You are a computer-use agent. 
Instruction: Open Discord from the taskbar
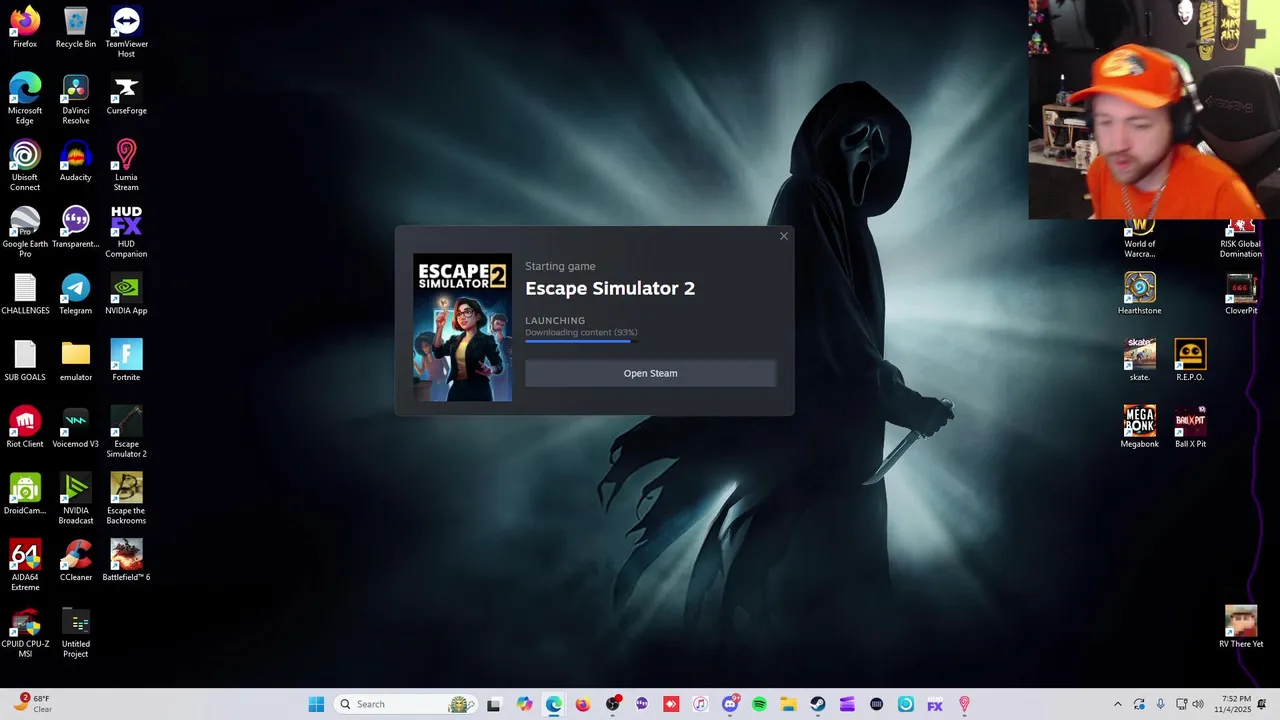730,704
